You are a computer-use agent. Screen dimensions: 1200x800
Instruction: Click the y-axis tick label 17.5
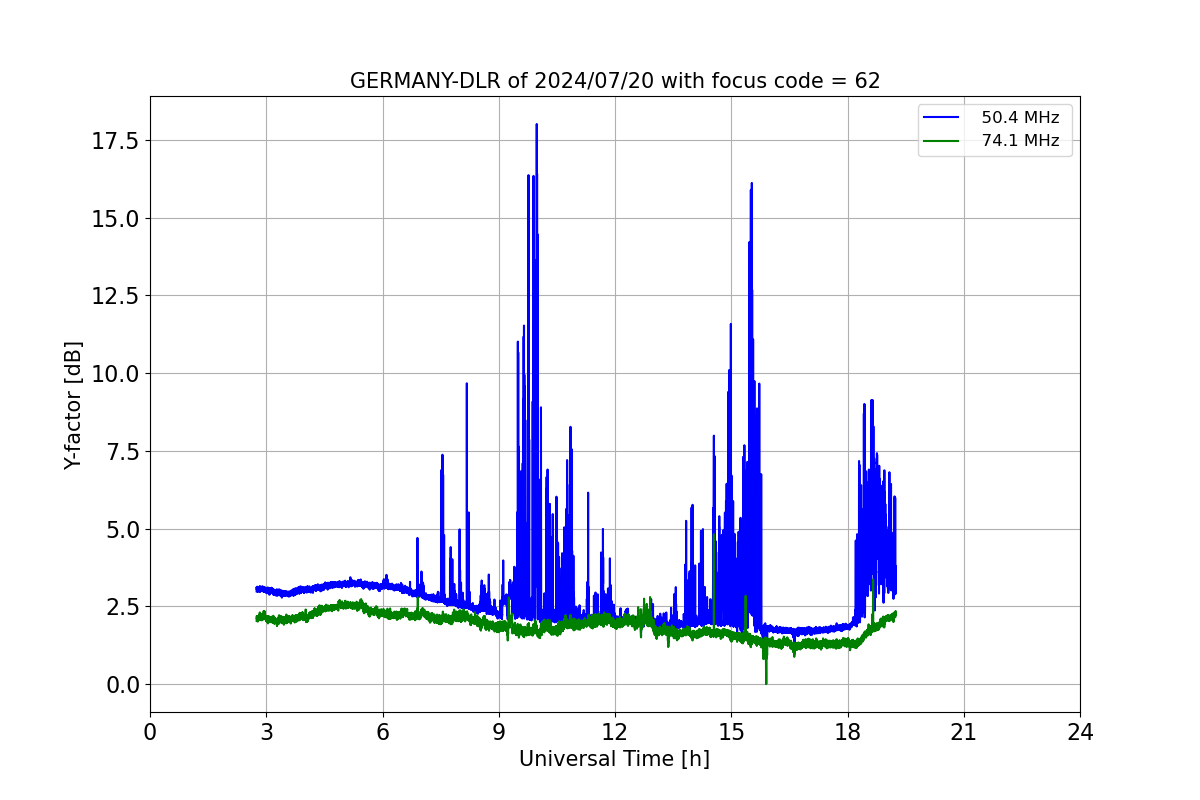pyautogui.click(x=116, y=140)
